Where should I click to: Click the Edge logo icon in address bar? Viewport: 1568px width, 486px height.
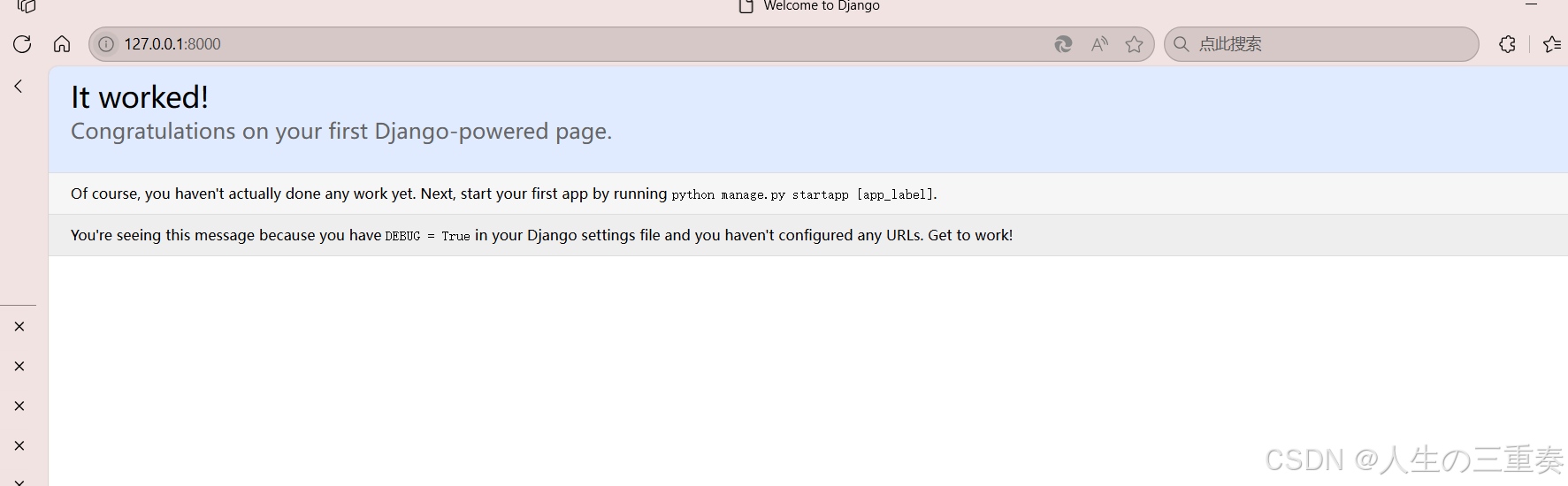[x=1063, y=44]
